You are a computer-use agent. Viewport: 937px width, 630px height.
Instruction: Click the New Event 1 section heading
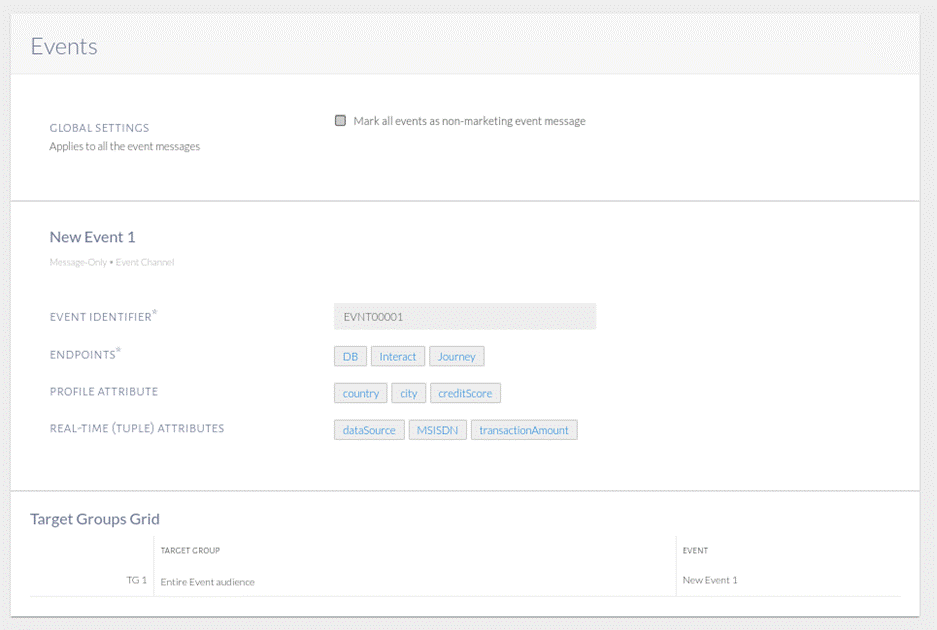tap(92, 237)
